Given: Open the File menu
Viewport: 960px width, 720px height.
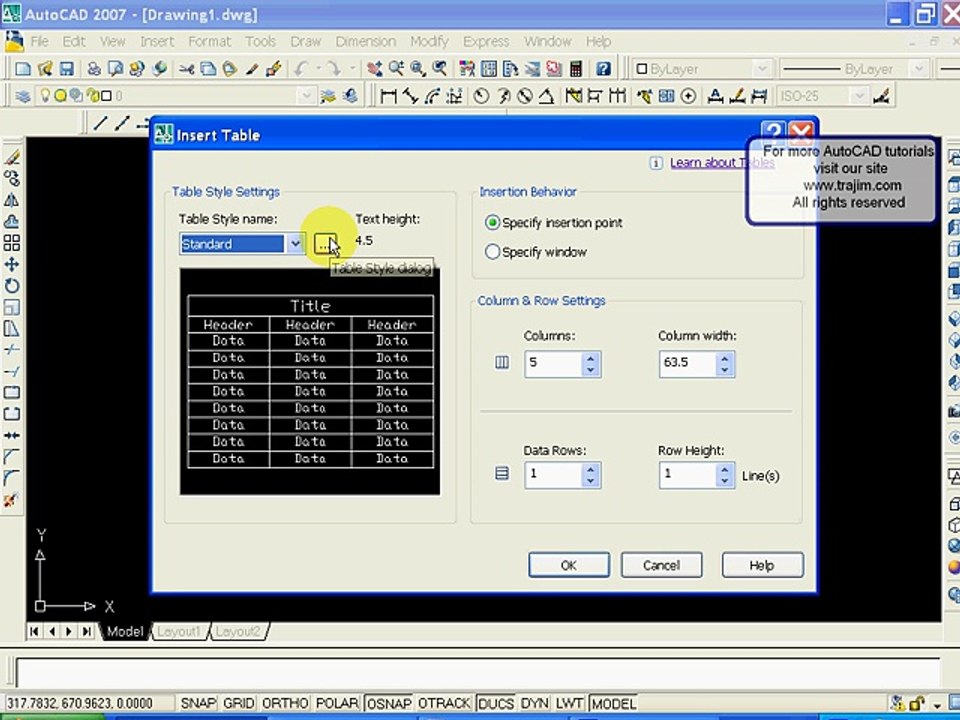Looking at the screenshot, I should [x=39, y=42].
